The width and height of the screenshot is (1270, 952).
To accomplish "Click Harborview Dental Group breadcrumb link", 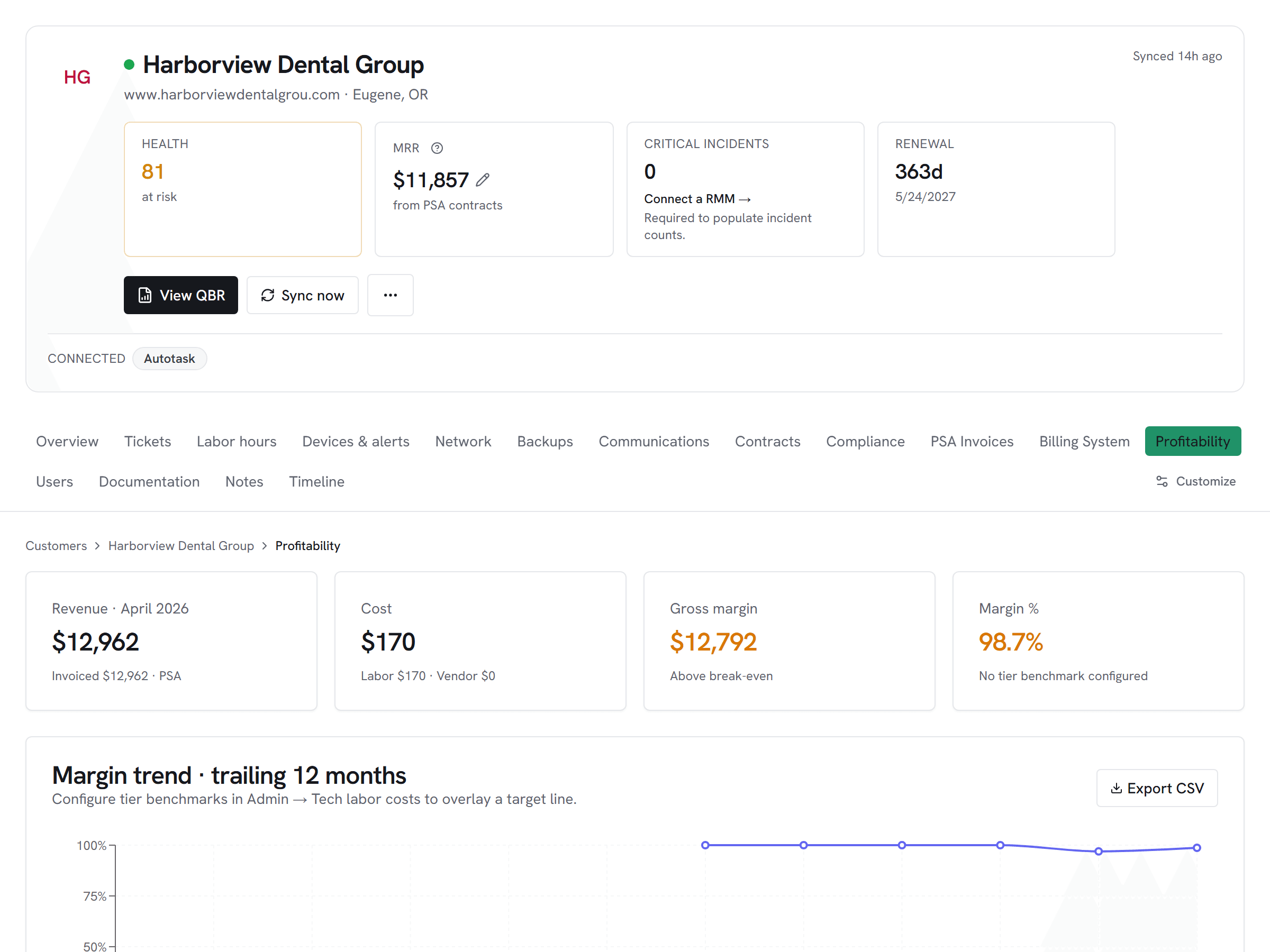I will tap(181, 546).
